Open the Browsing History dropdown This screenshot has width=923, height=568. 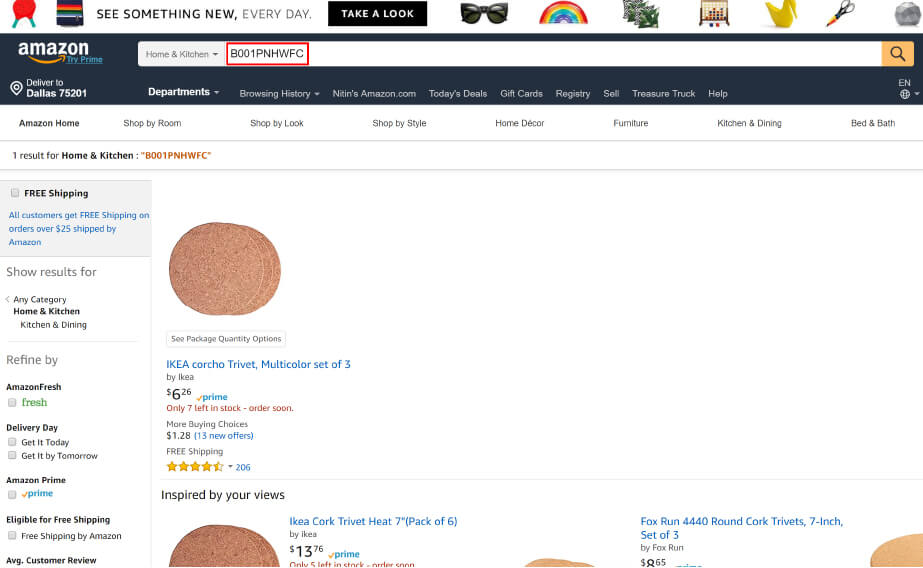tap(279, 93)
